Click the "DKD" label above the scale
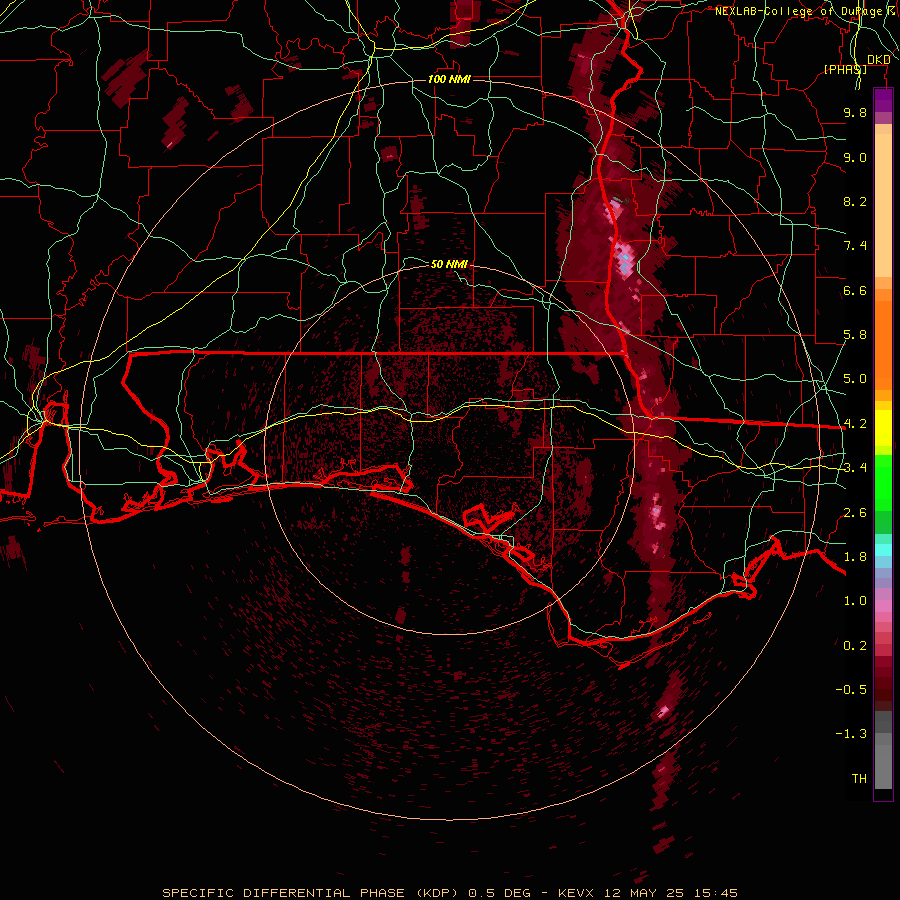Viewport: 900px width, 900px height. pyautogui.click(x=879, y=60)
